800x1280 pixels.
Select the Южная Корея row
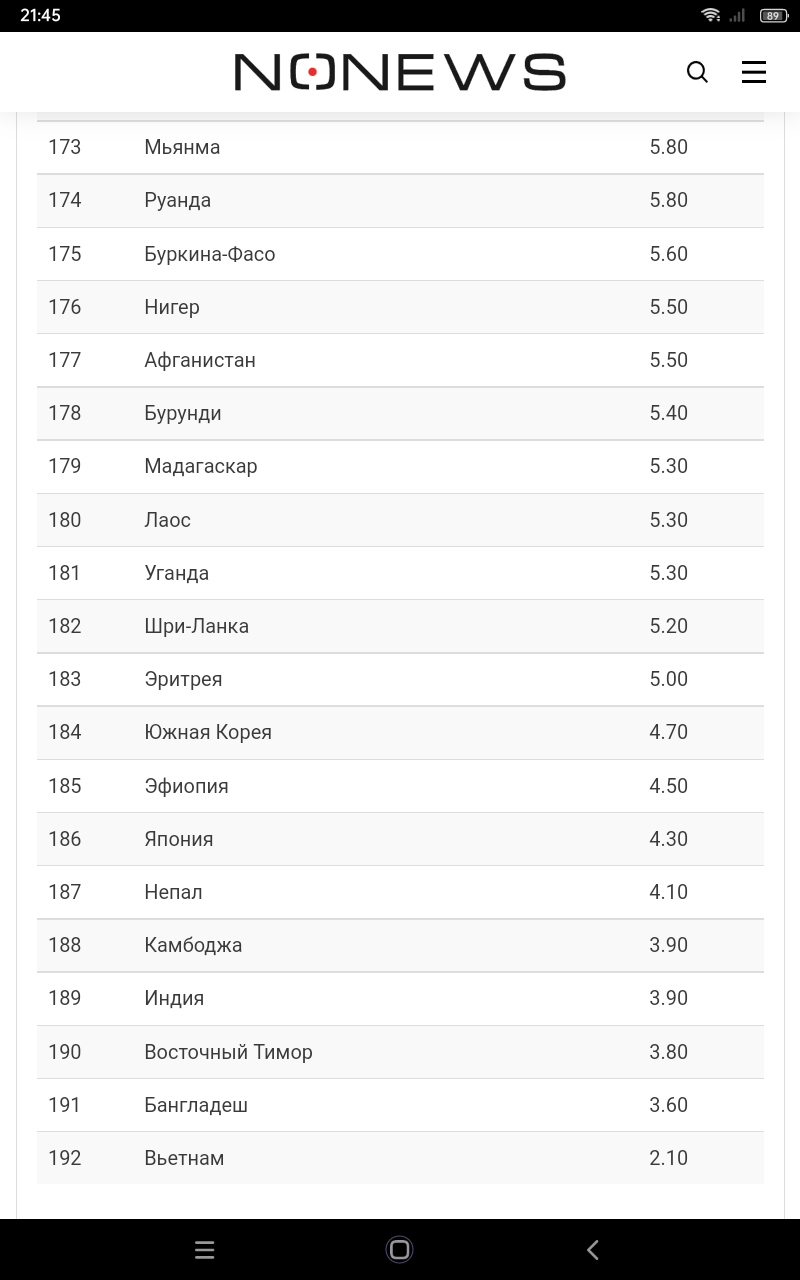tap(400, 732)
